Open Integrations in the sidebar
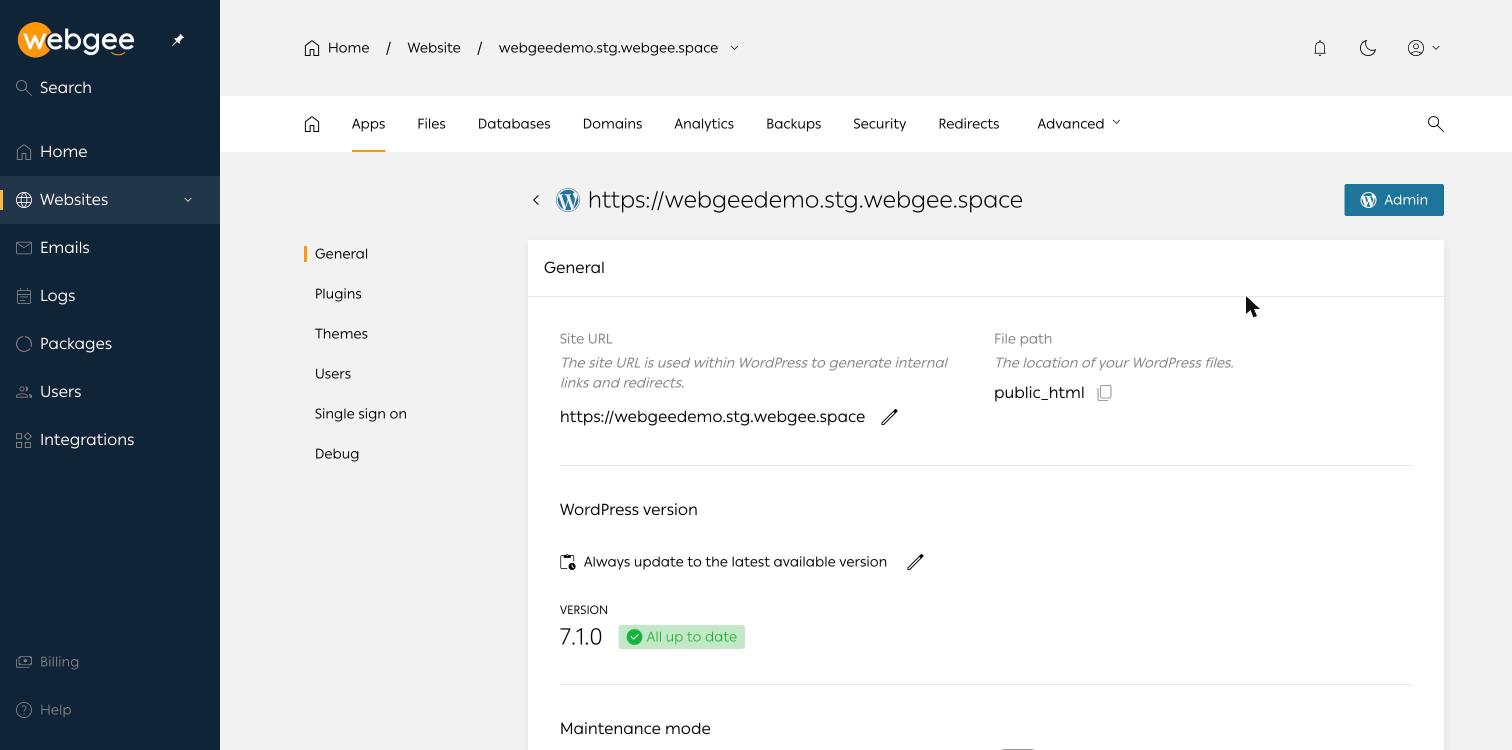1512x750 pixels. coord(110,440)
